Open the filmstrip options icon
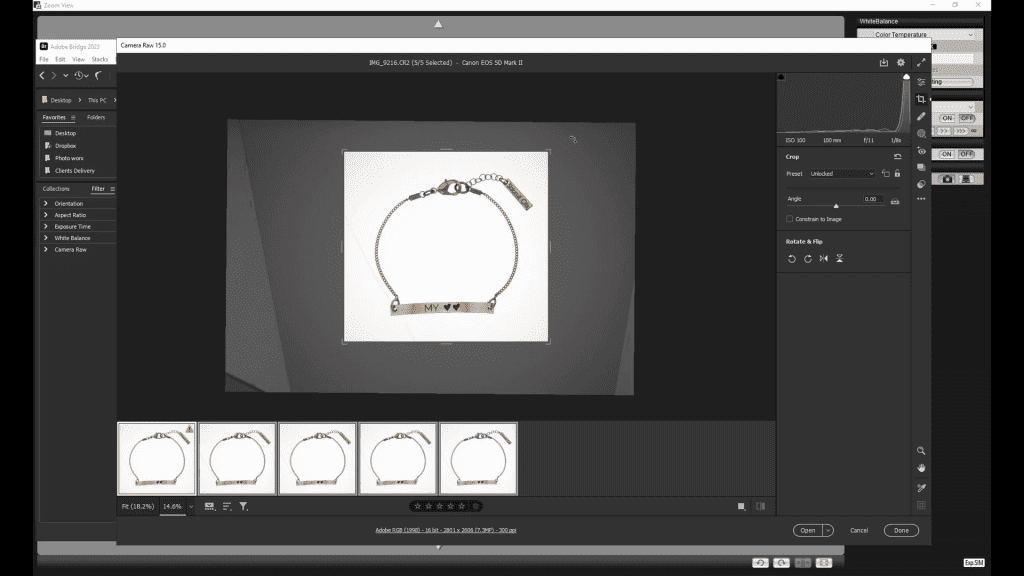This screenshot has height=576, width=1024. point(209,506)
